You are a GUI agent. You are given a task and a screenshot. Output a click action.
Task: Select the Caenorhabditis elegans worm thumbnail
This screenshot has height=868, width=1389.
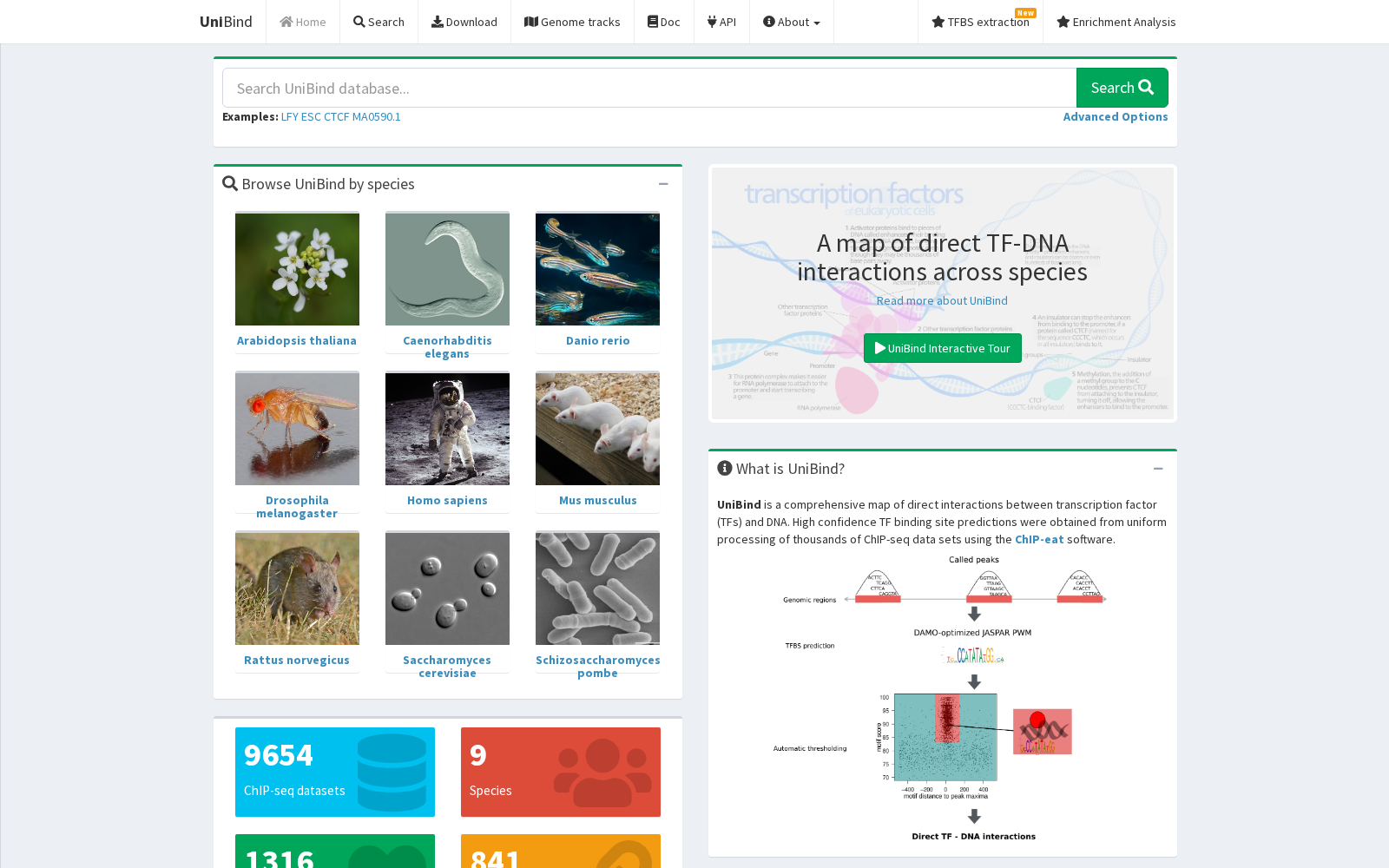click(447, 269)
